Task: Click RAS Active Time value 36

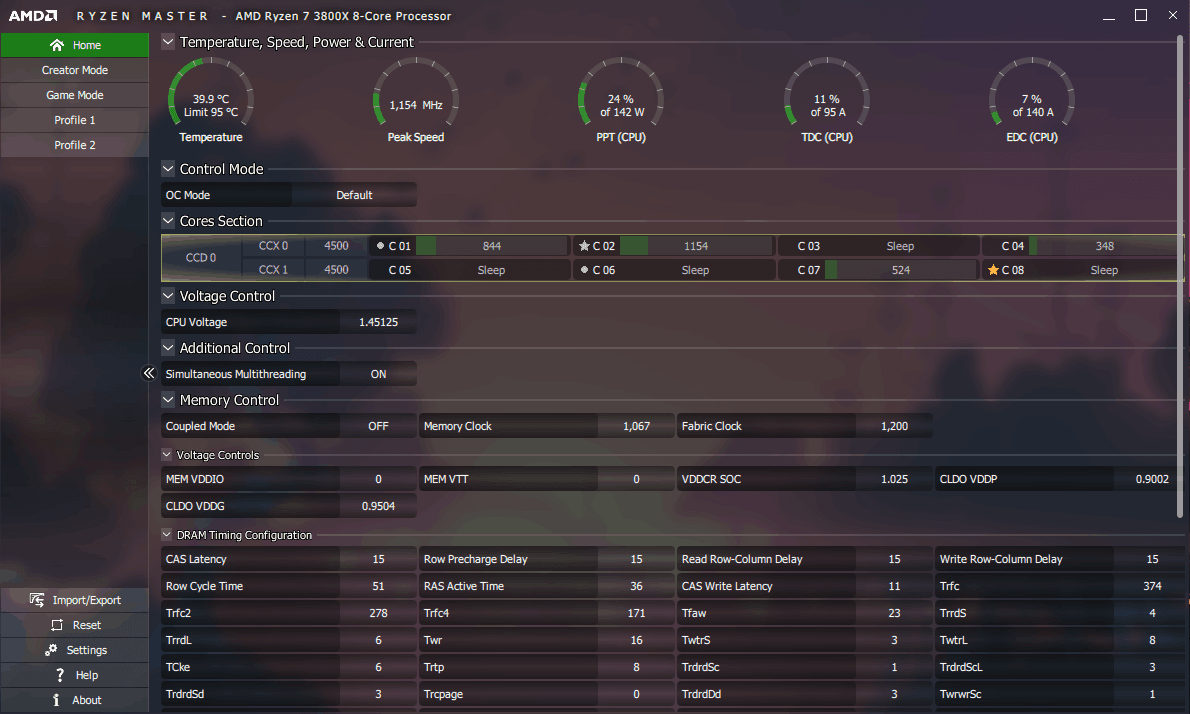Action: pos(636,586)
